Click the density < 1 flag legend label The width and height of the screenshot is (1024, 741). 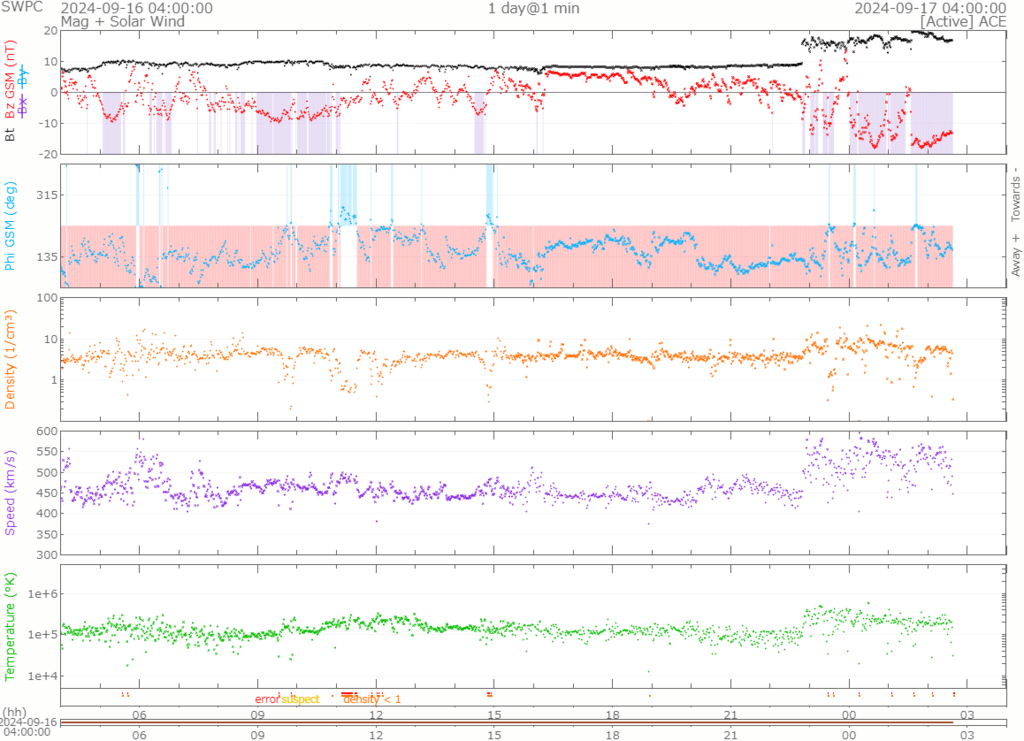point(372,699)
